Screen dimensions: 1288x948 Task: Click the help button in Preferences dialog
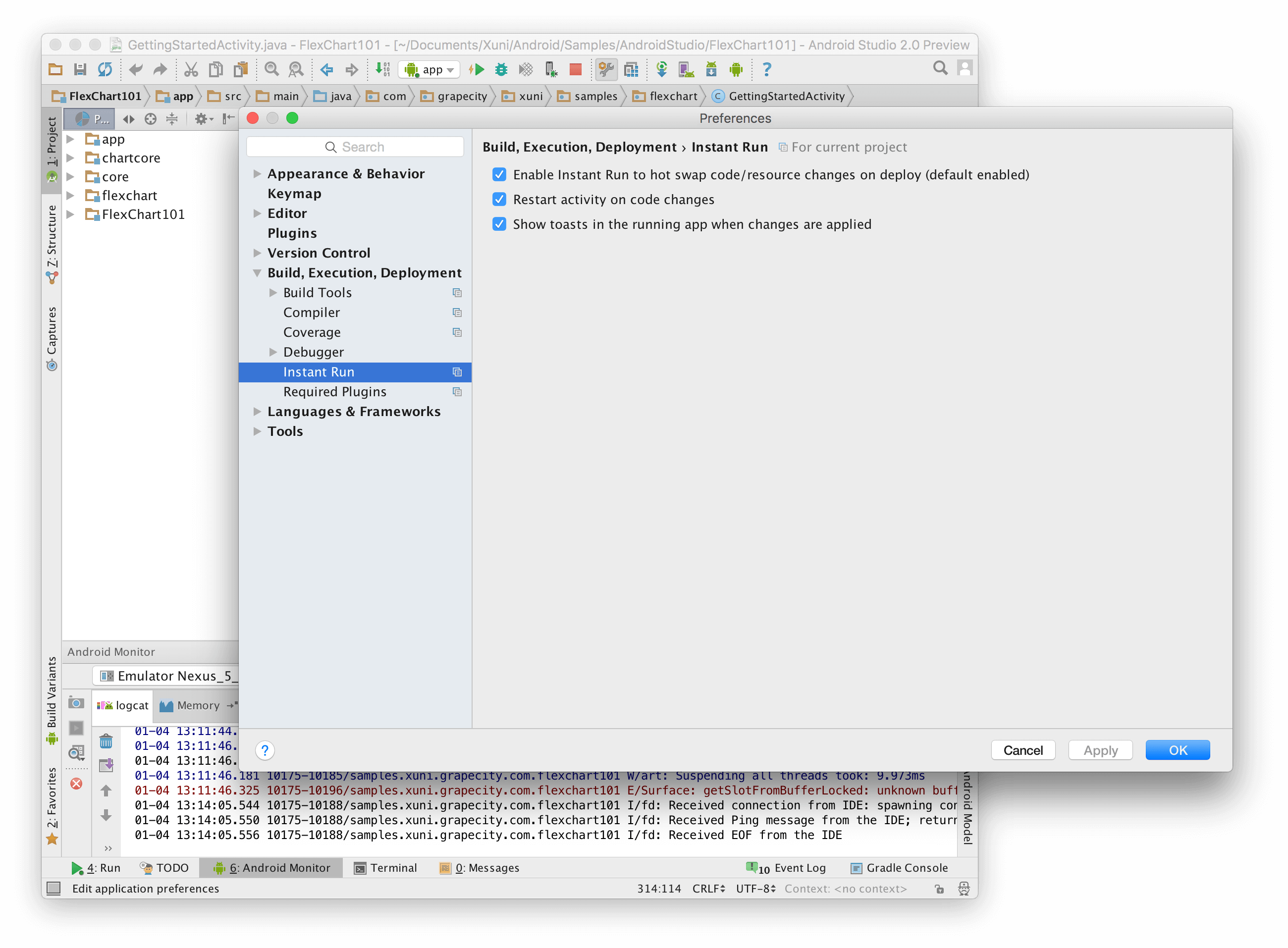click(265, 750)
